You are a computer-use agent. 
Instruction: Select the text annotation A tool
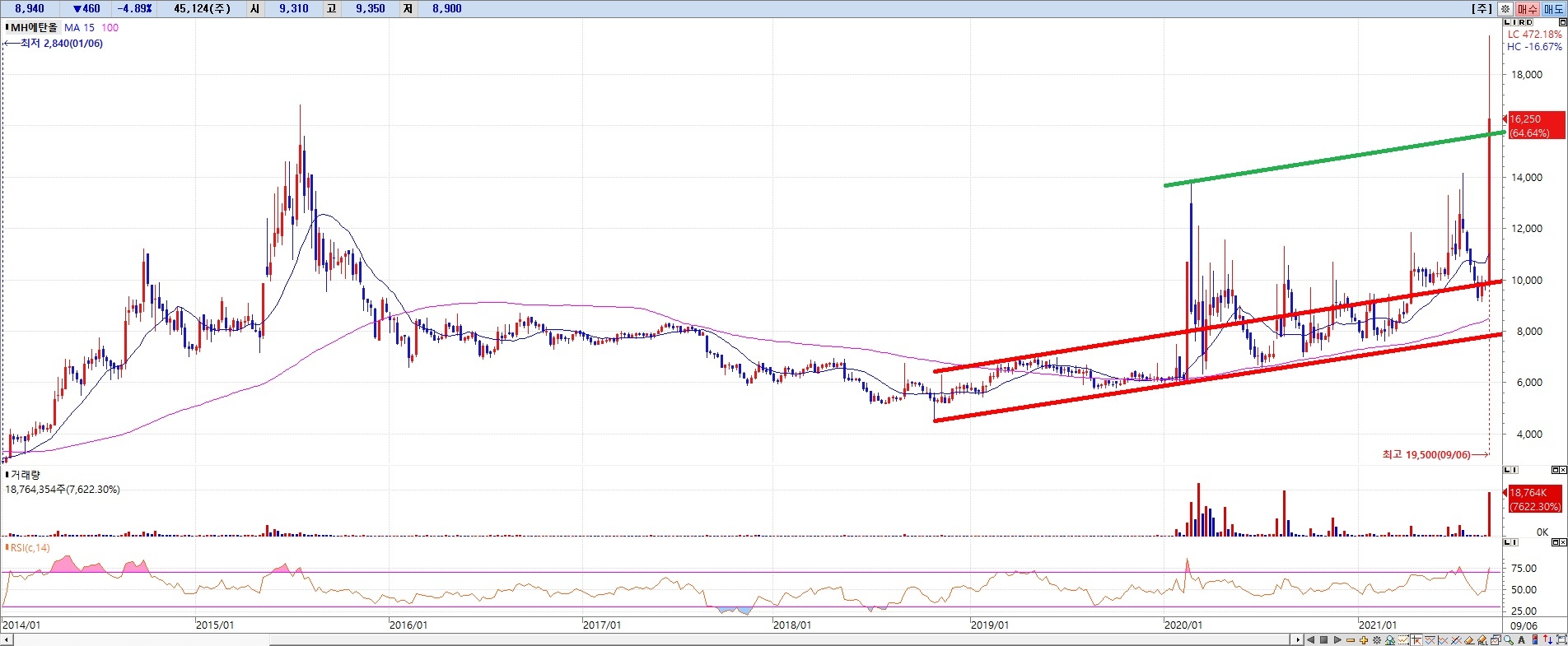tap(1521, 639)
